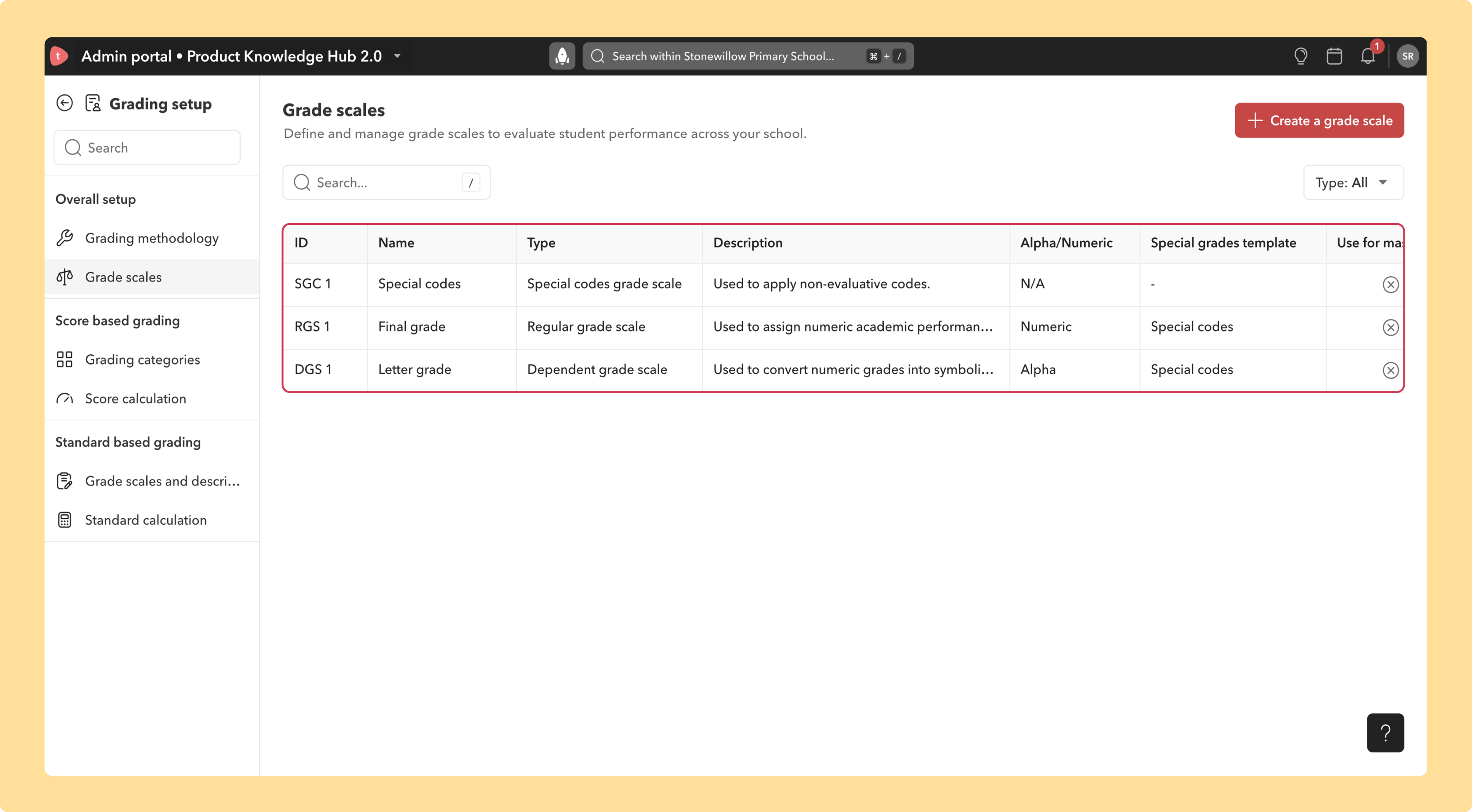Click 'Used to convert numeric grades' description
The height and width of the screenshot is (812, 1472).
point(853,370)
